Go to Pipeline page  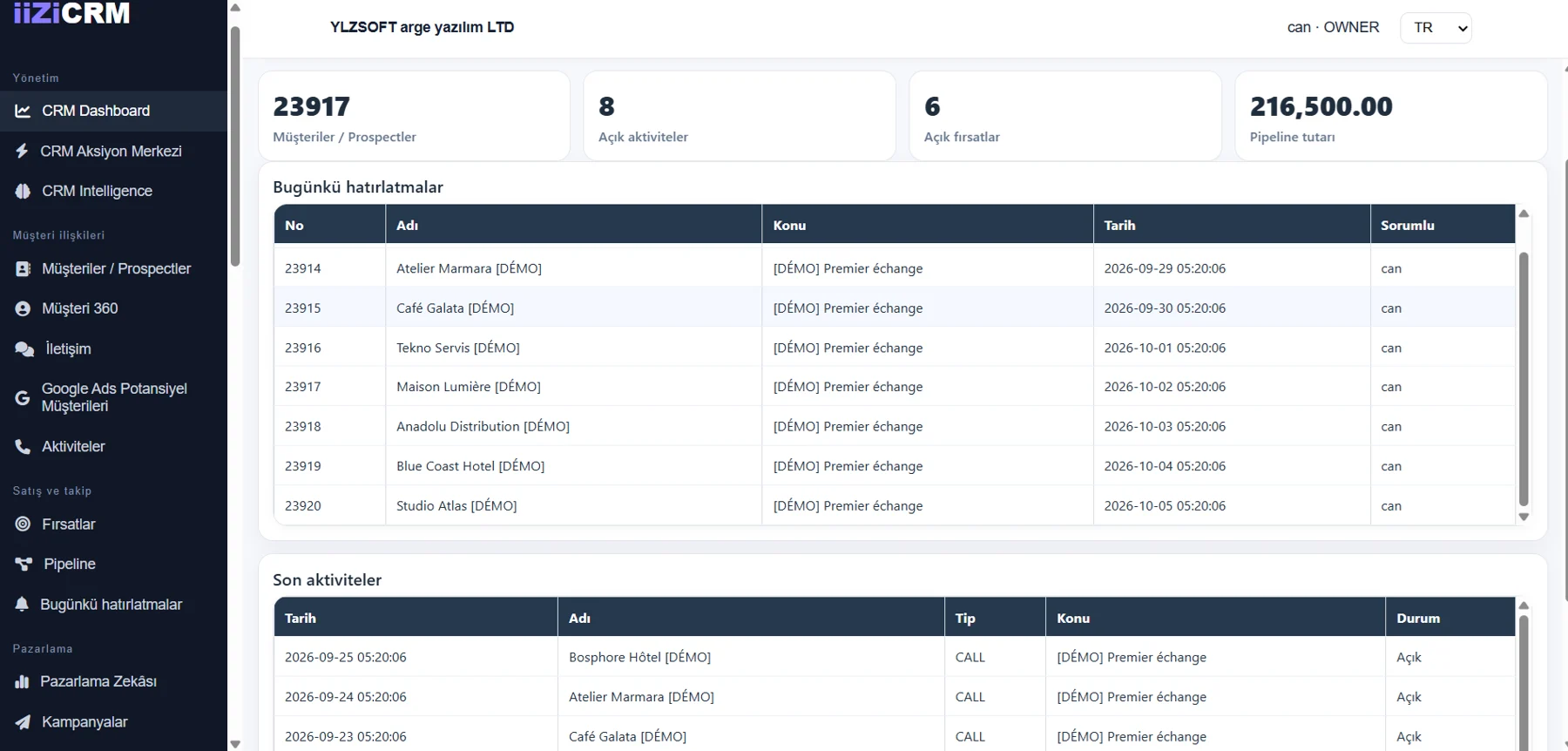tap(113, 564)
